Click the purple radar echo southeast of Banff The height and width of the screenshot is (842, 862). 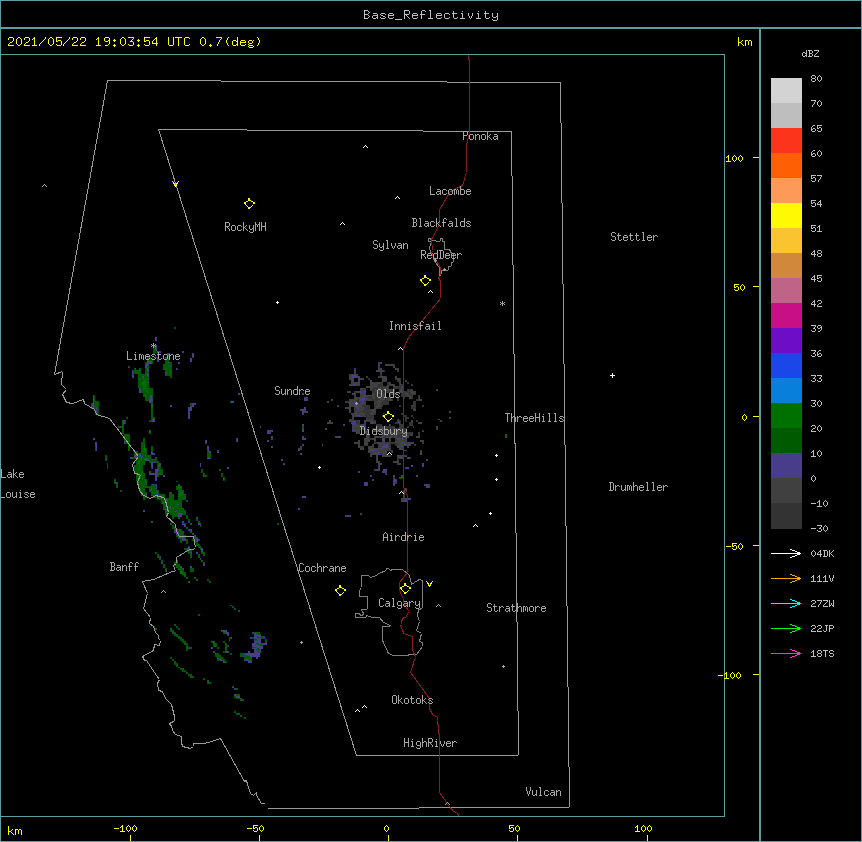click(x=256, y=645)
